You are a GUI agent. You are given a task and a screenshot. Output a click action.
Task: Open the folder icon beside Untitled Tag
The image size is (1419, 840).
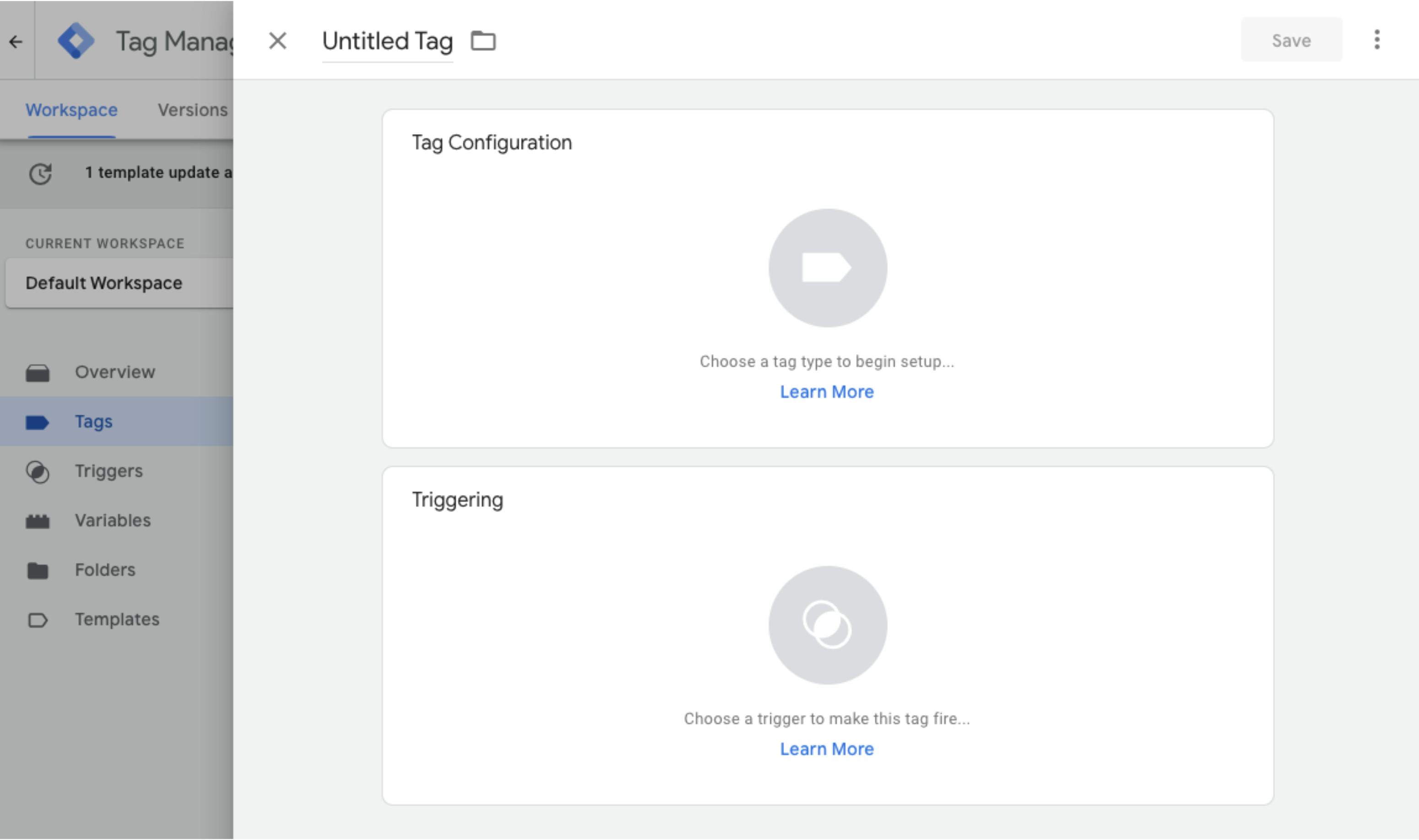tap(483, 41)
